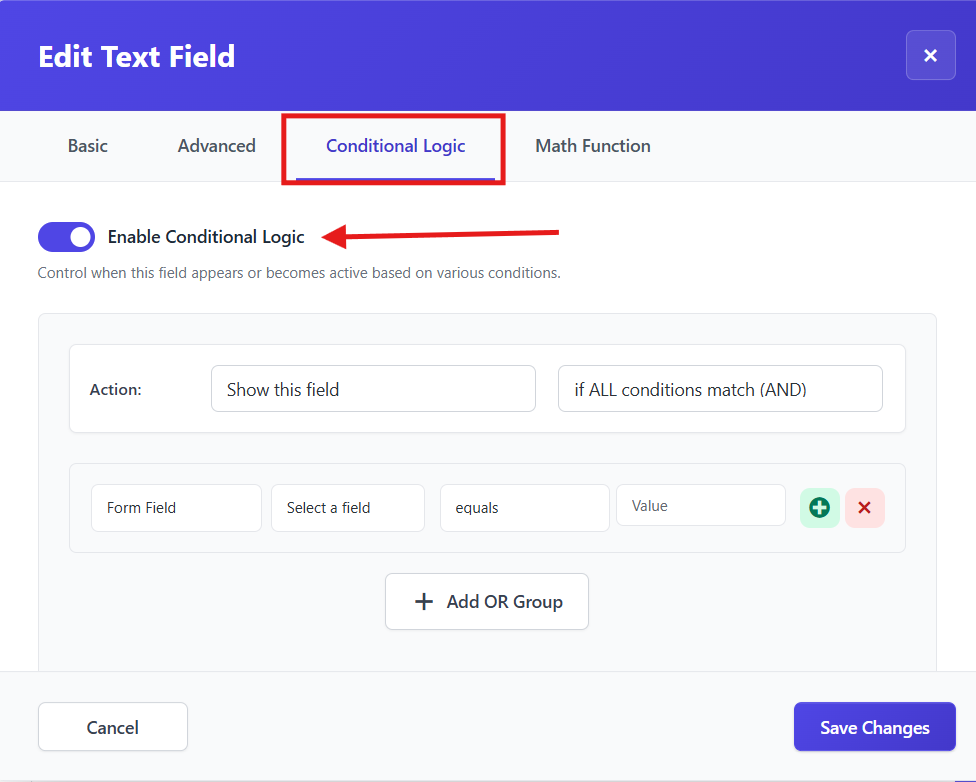The image size is (976, 782).
Task: Click the Add OR Group button
Action: (x=487, y=601)
